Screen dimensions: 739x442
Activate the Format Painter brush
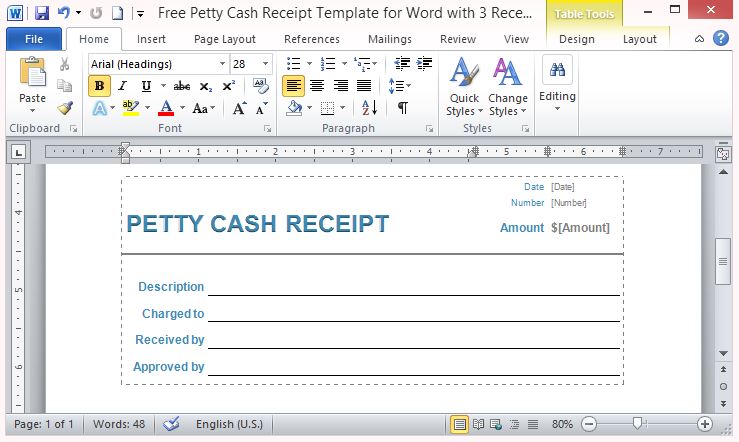(x=65, y=108)
